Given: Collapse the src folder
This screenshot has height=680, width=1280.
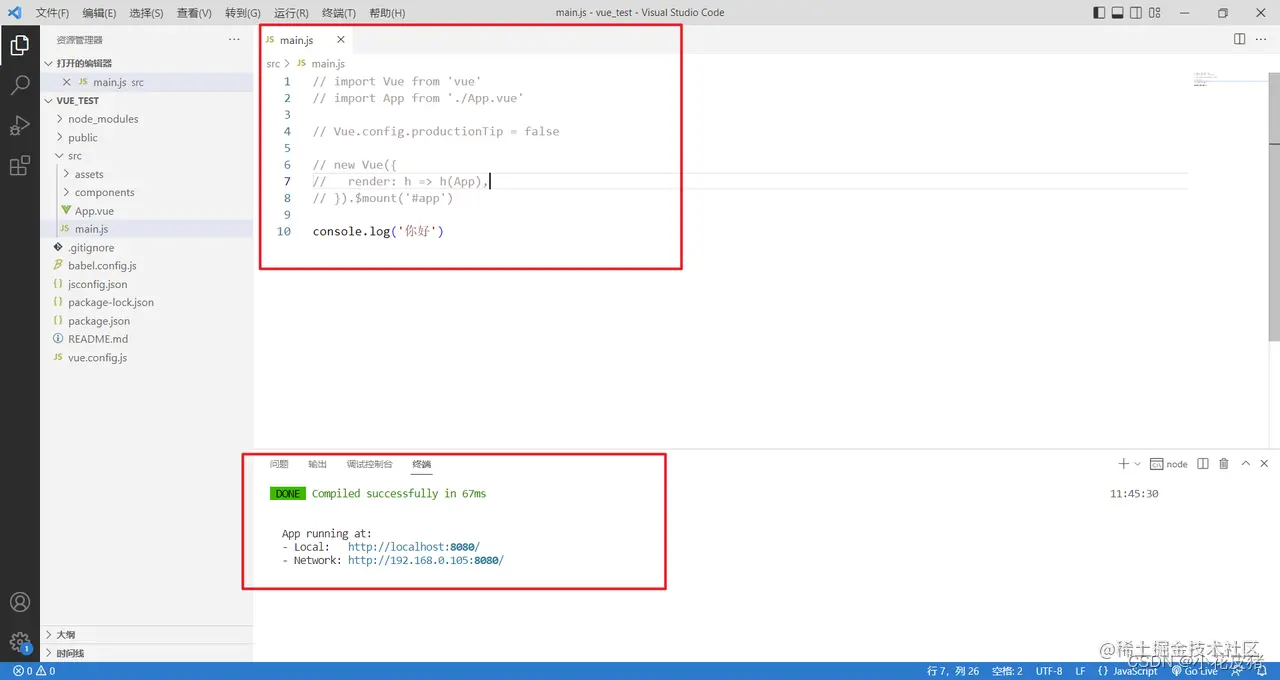Looking at the screenshot, I should pyautogui.click(x=147, y=155).
